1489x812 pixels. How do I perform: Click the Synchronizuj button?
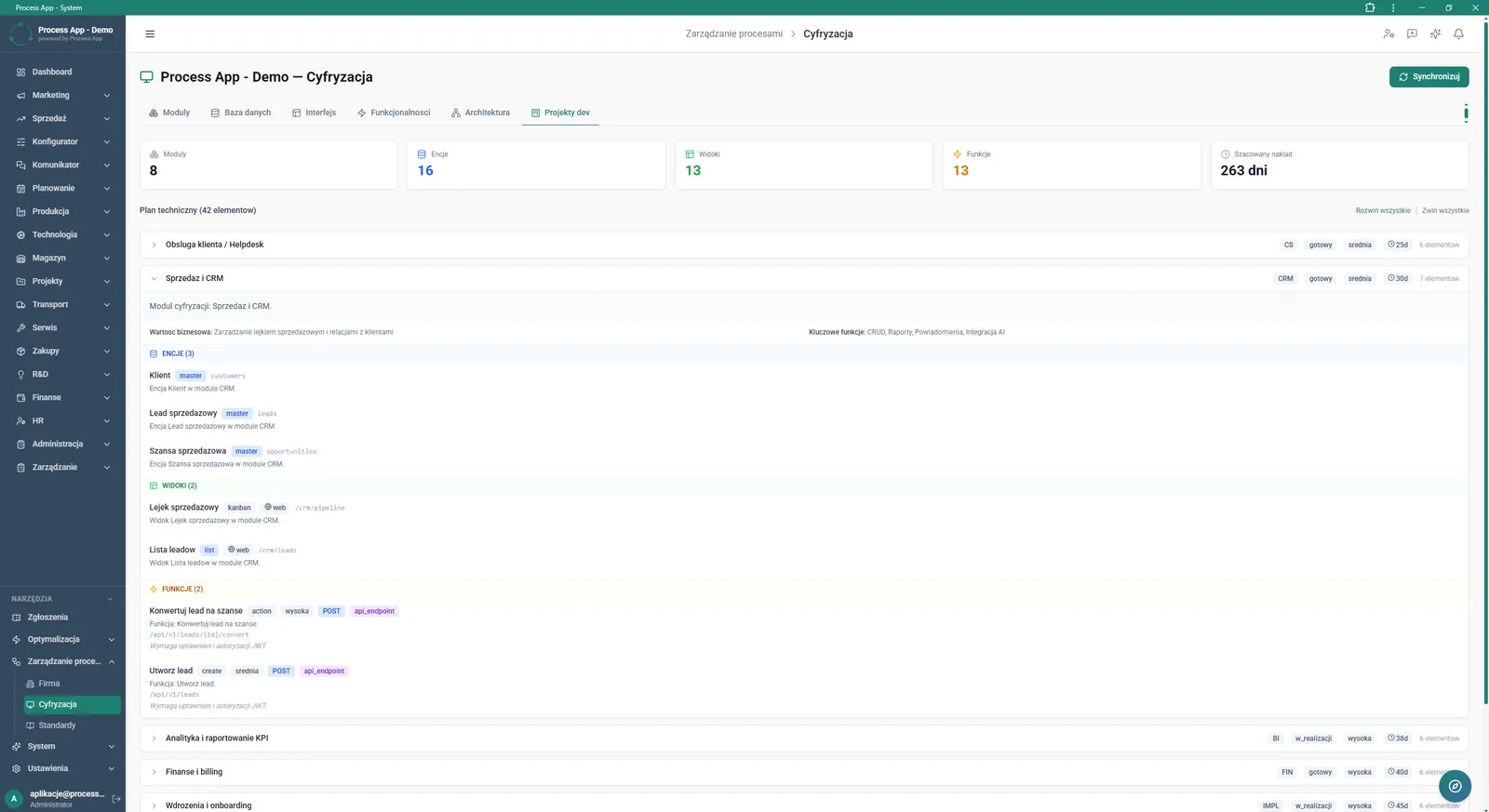coord(1429,76)
